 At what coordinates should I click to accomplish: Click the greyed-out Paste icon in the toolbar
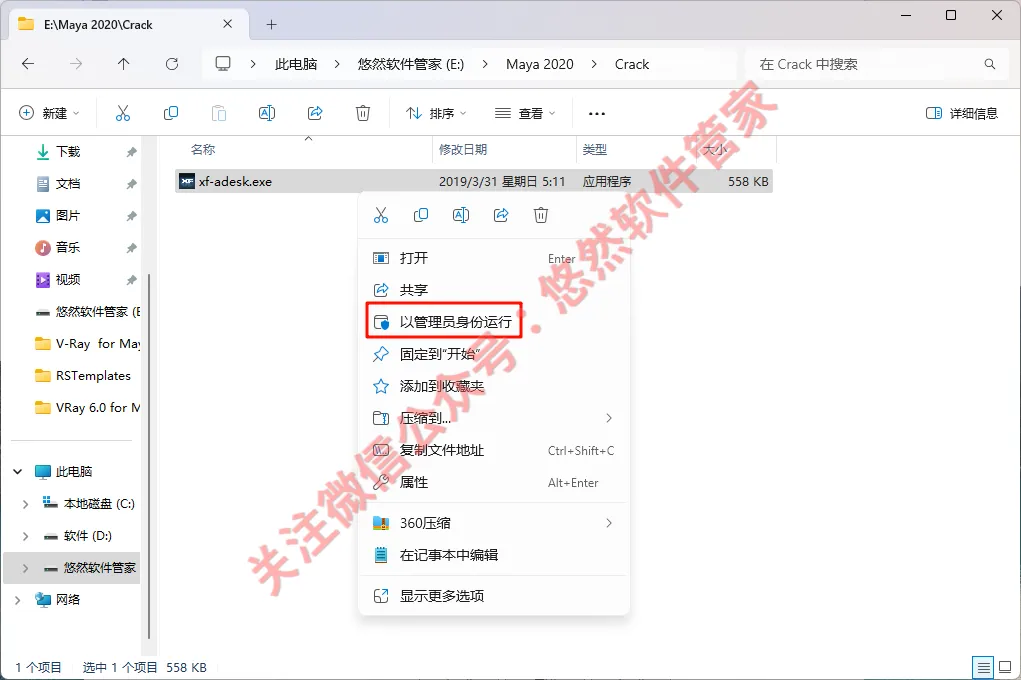(219, 113)
